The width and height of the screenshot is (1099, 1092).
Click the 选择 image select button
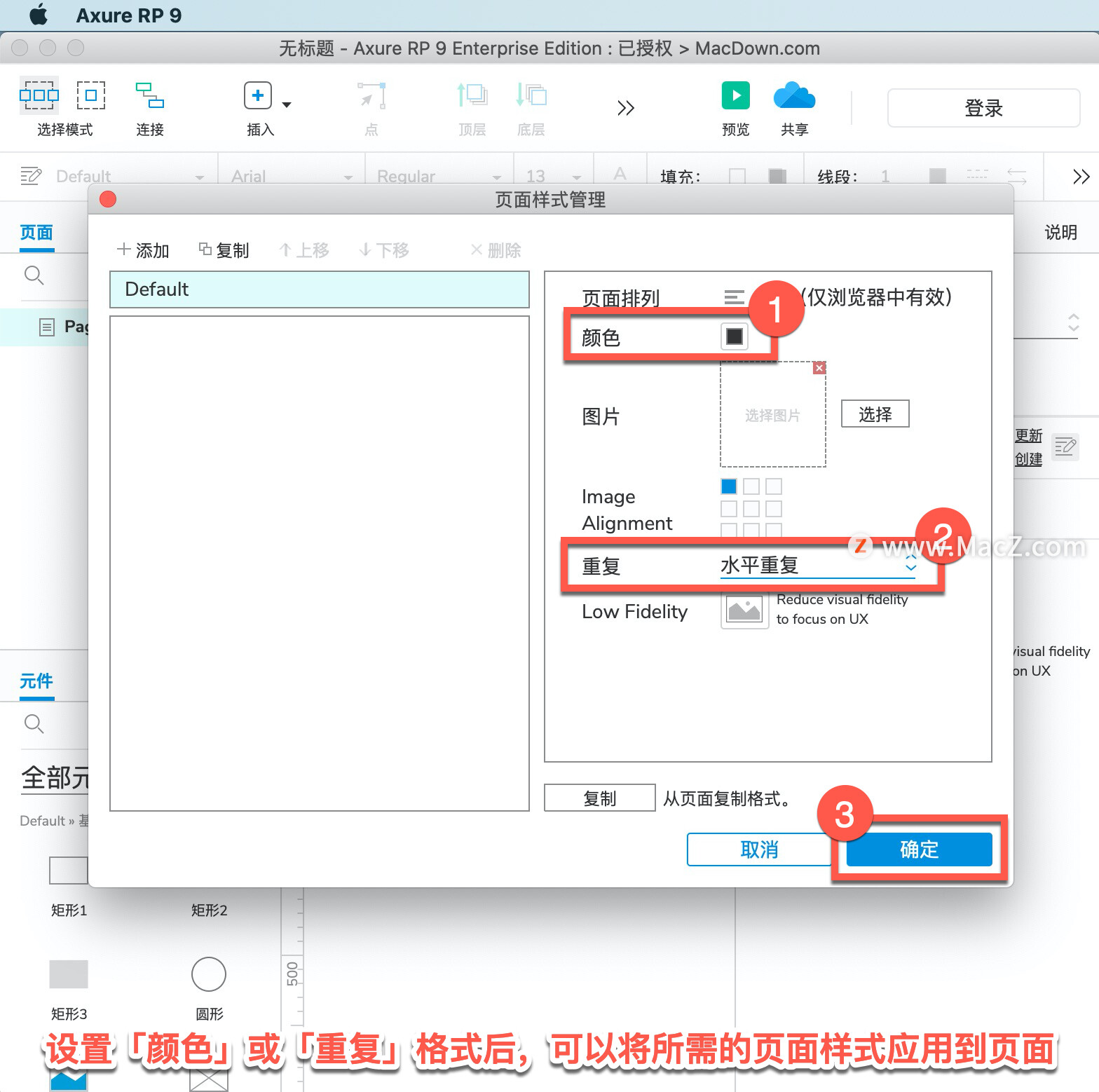click(x=875, y=414)
